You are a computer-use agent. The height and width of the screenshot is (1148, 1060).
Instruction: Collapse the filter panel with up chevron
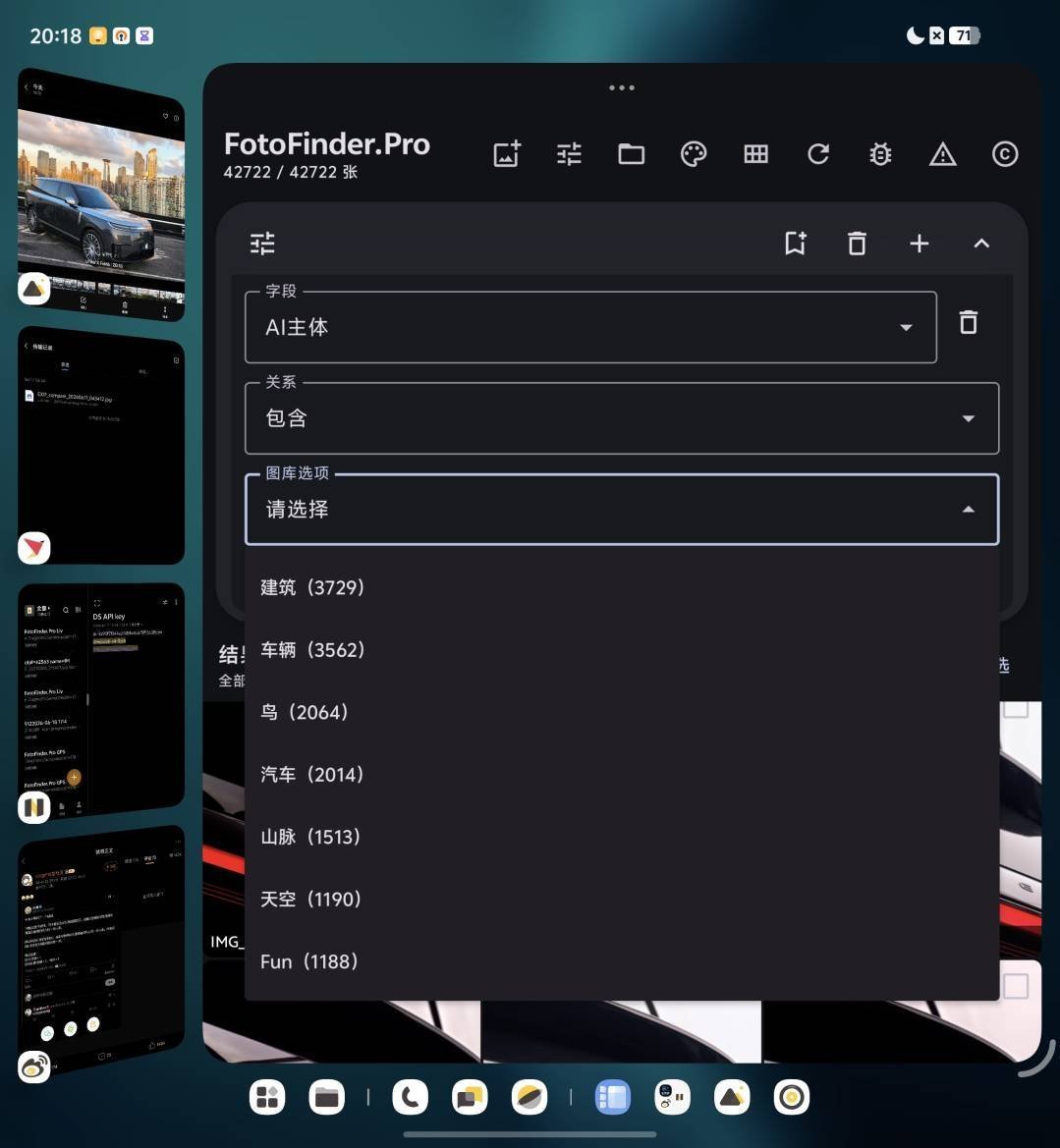pos(981,244)
